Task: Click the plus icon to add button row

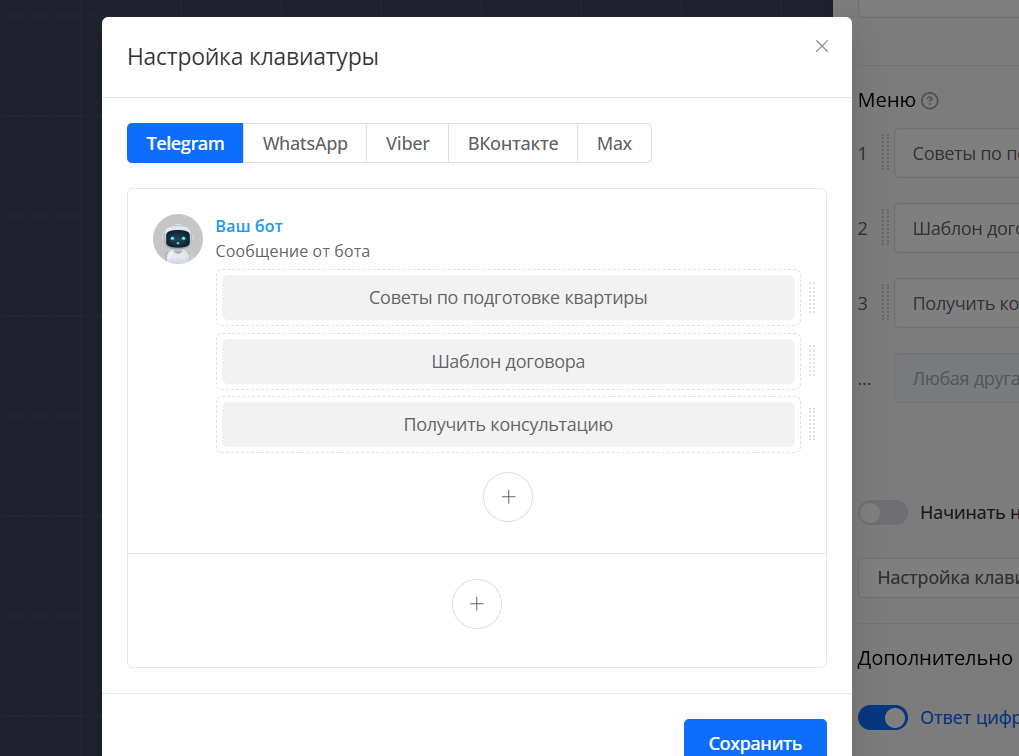Action: coord(508,497)
